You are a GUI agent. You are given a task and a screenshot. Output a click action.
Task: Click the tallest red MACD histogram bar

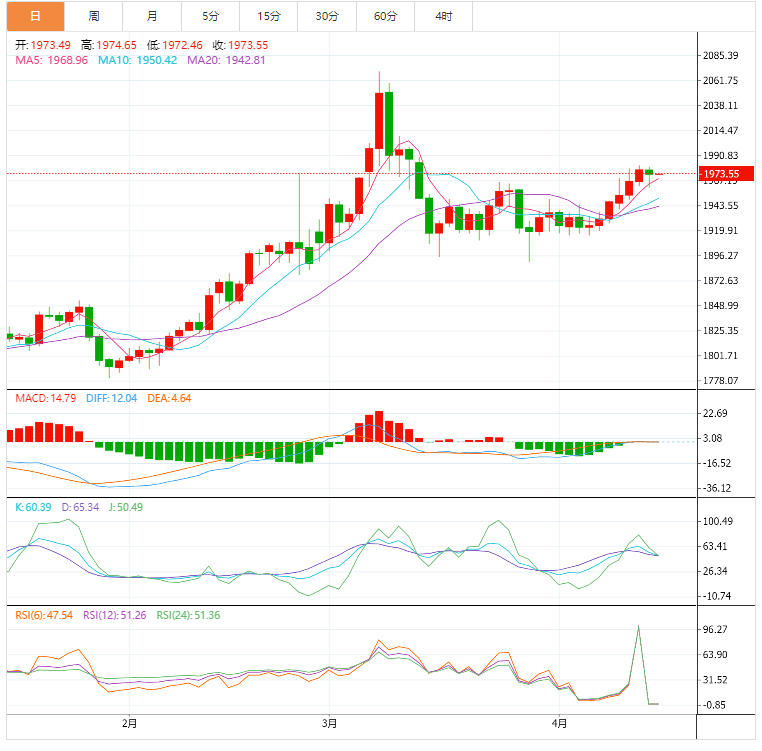[379, 426]
